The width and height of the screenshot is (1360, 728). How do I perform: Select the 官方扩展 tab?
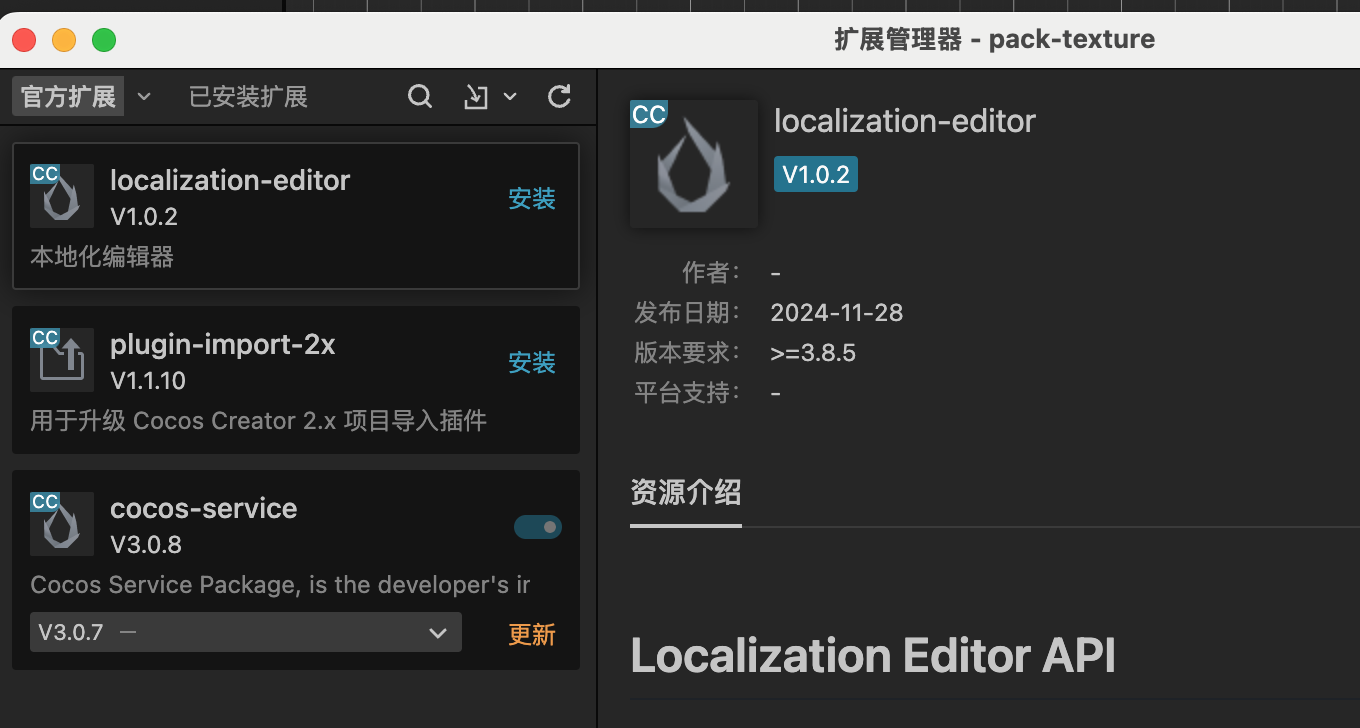68,97
